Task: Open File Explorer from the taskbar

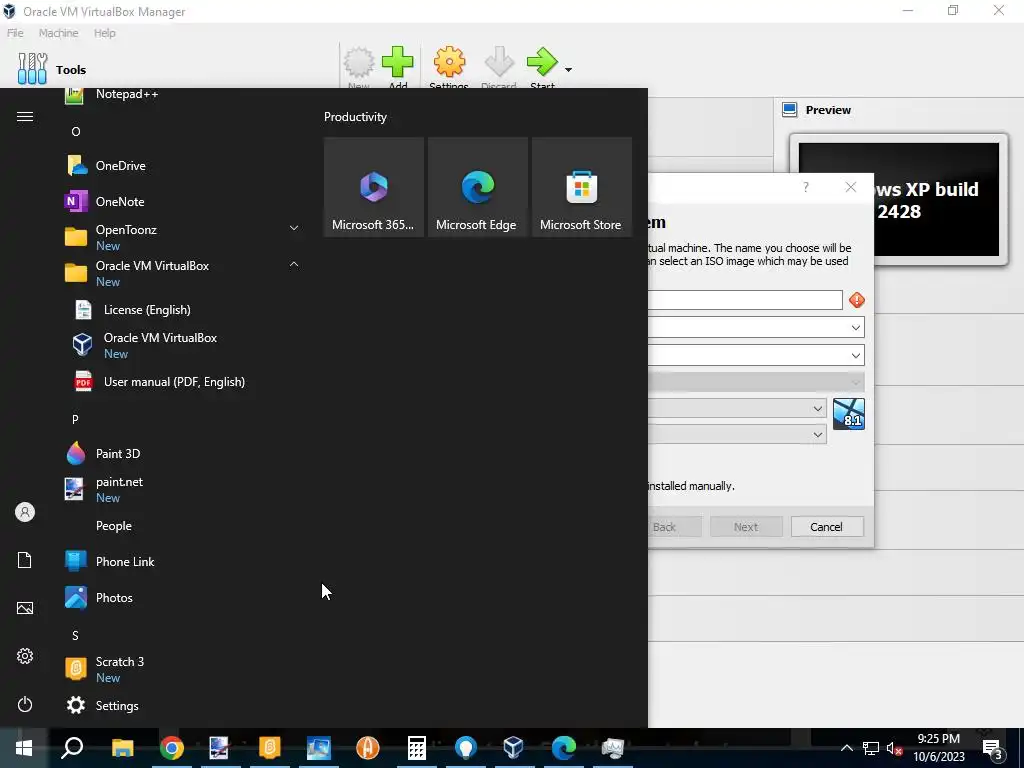Action: click(x=122, y=748)
